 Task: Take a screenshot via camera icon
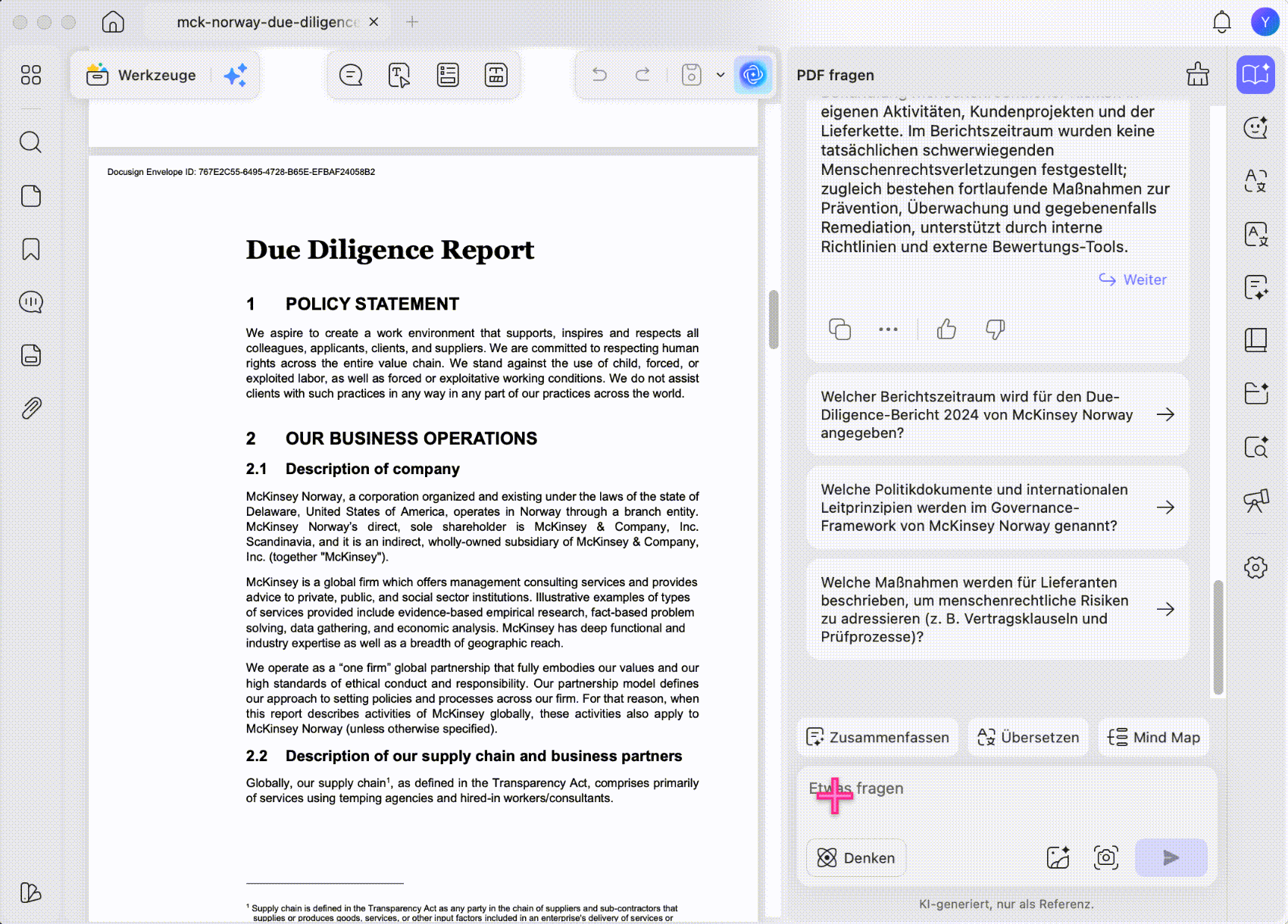click(x=1106, y=857)
